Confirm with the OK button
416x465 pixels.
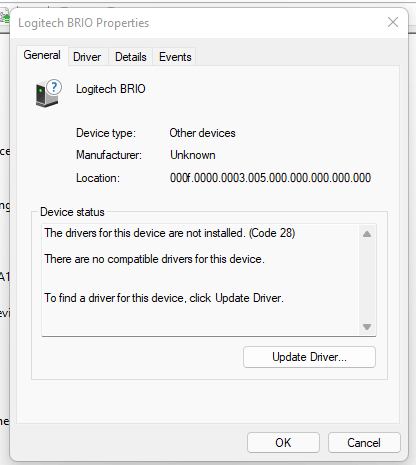click(x=283, y=443)
